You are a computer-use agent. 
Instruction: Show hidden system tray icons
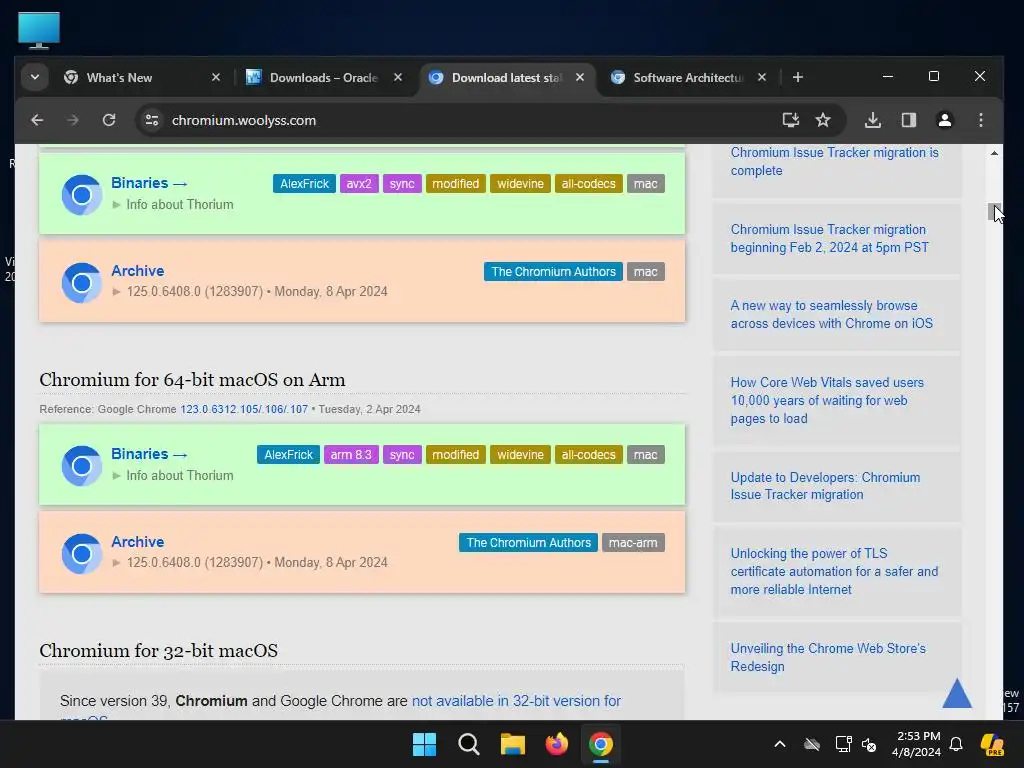[780, 744]
